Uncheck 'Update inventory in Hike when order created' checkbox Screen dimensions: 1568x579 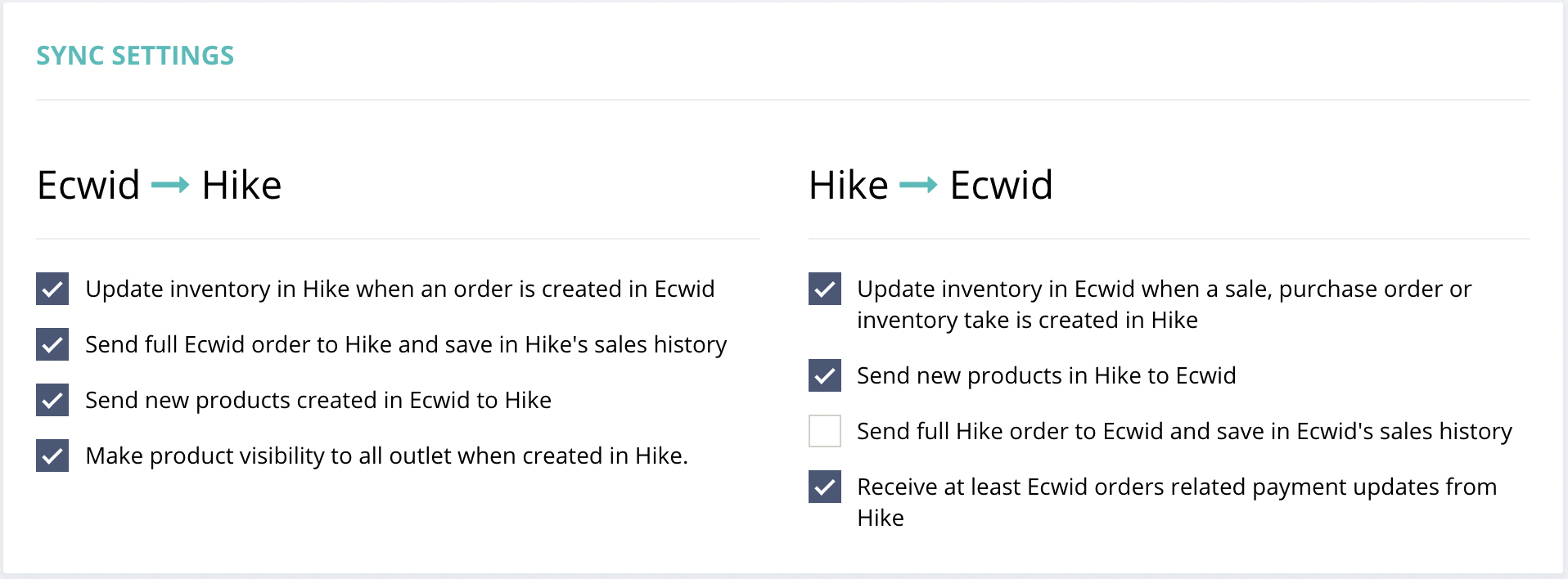52,289
